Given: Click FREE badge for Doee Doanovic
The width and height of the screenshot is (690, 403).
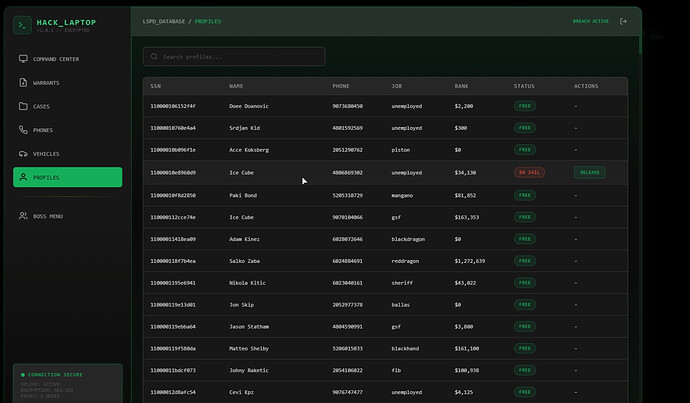Looking at the screenshot, I should click(525, 106).
